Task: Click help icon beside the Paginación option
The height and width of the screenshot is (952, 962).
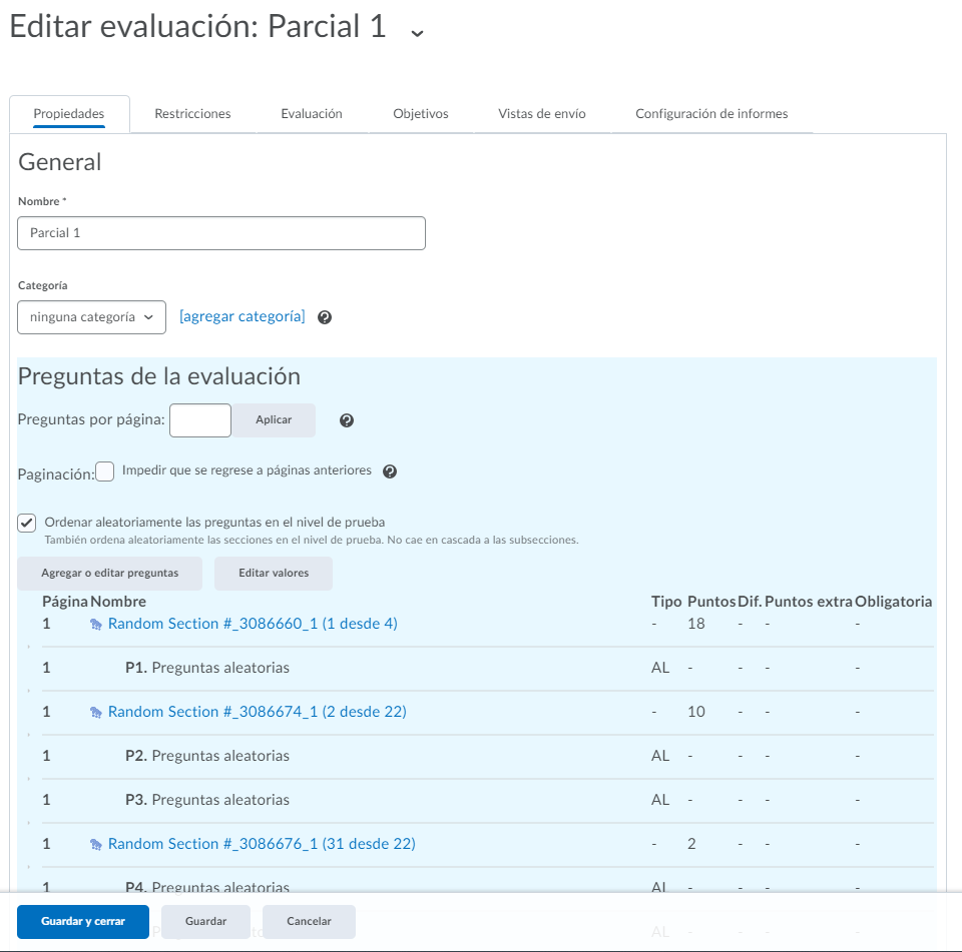Action: point(390,471)
